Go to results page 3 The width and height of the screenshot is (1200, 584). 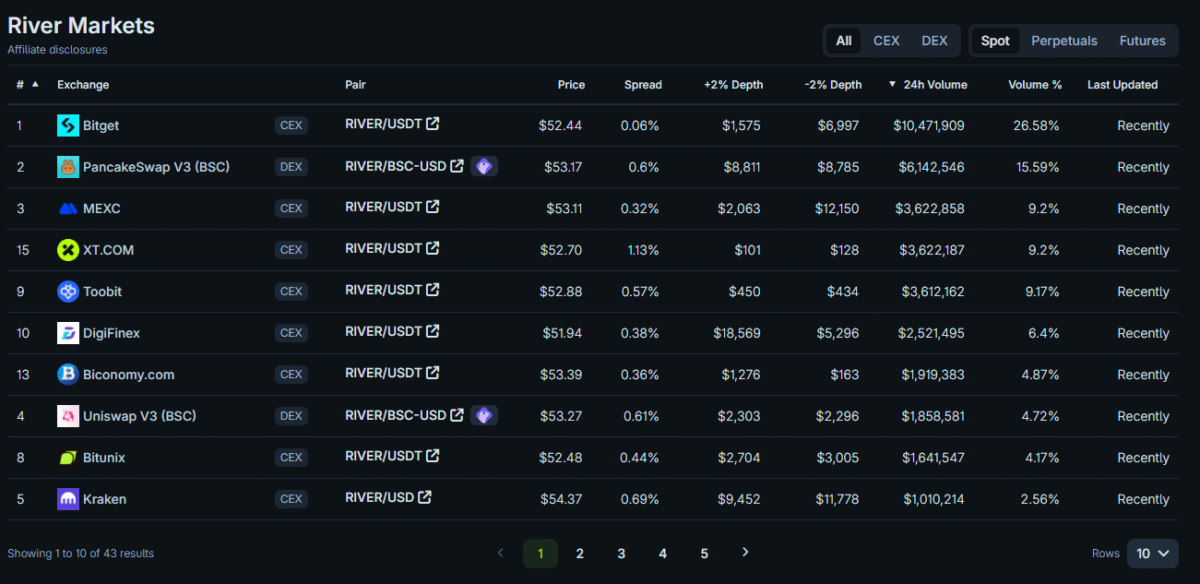coord(621,553)
